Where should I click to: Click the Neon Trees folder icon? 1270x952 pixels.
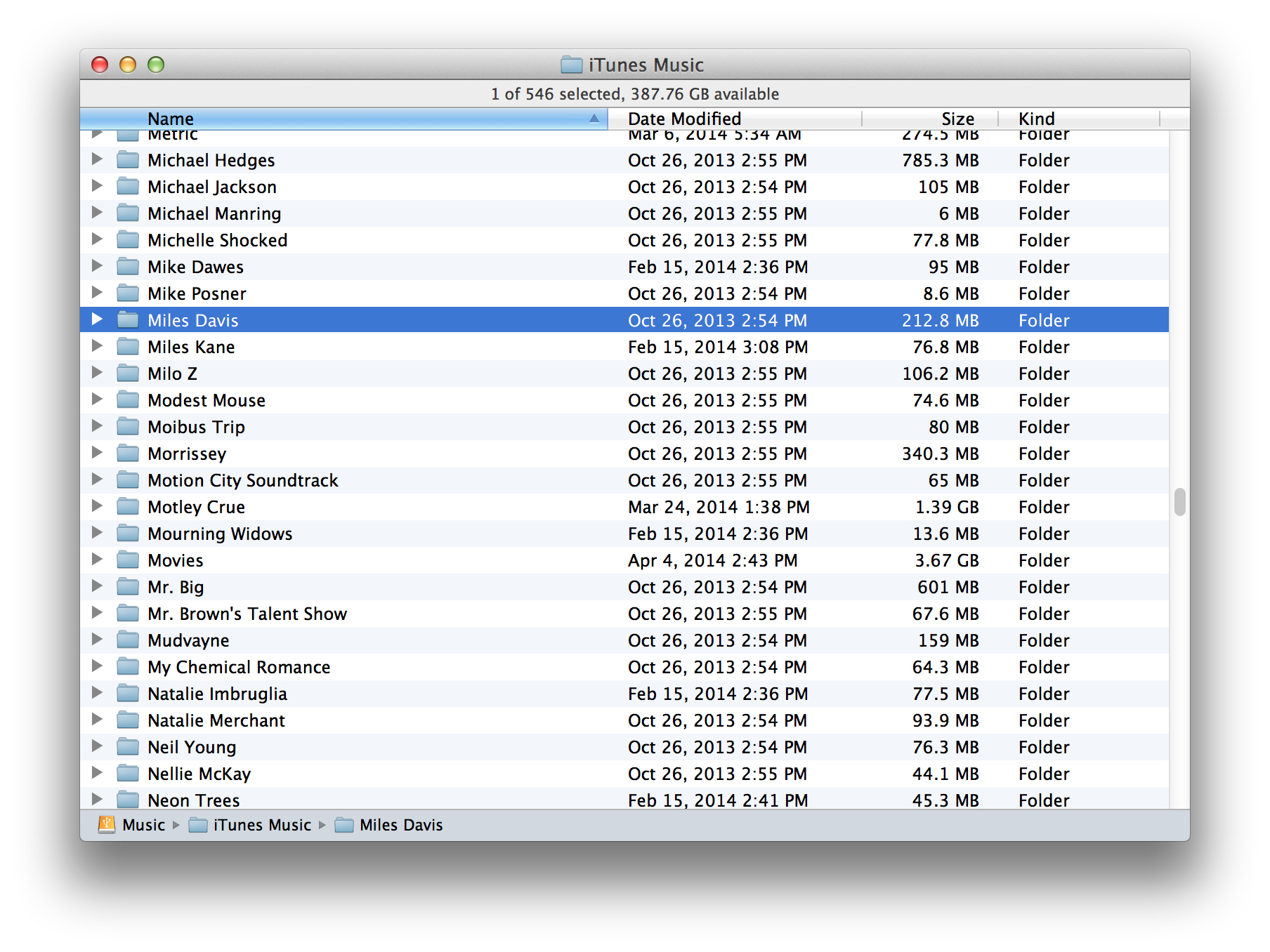point(128,799)
